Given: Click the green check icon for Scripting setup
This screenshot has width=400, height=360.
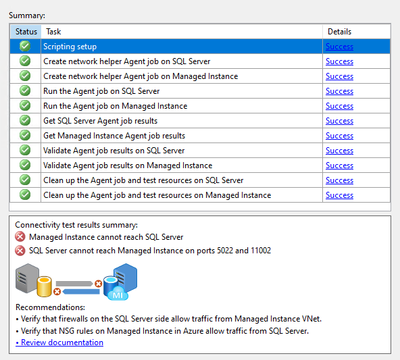Looking at the screenshot, I should [25, 46].
